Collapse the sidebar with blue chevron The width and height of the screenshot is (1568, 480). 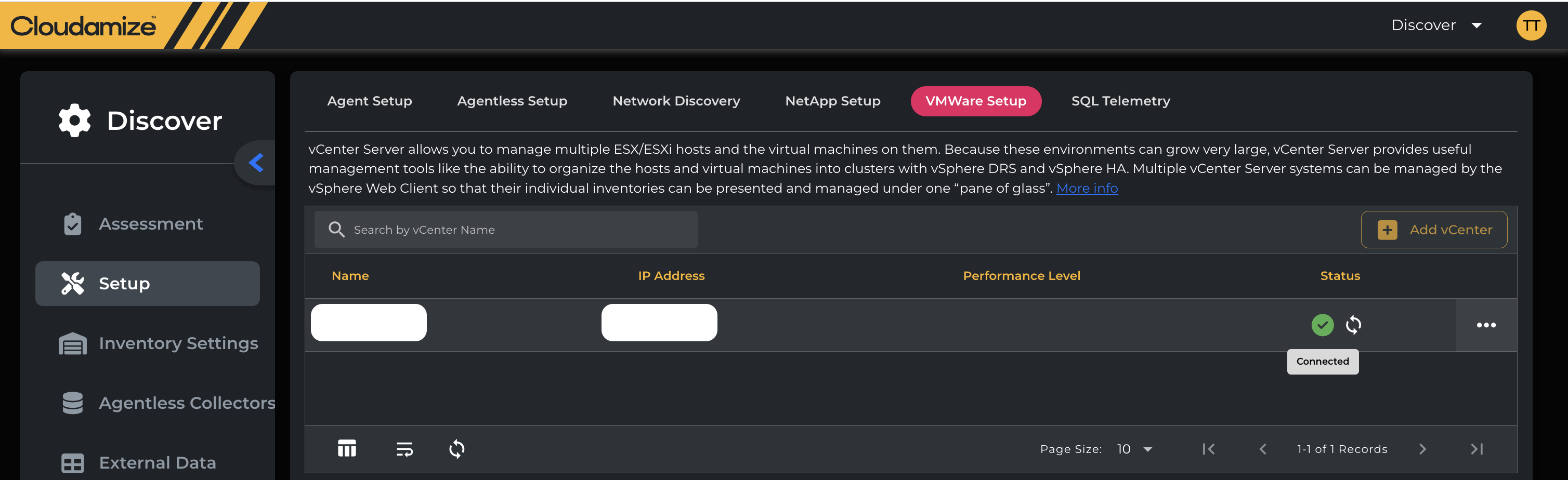(256, 163)
